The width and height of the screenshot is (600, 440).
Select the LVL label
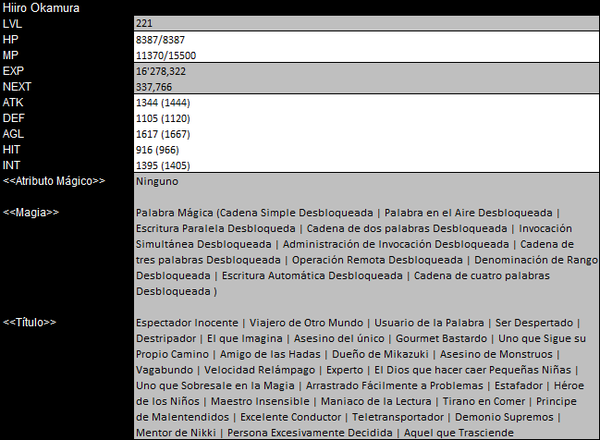tap(12, 24)
